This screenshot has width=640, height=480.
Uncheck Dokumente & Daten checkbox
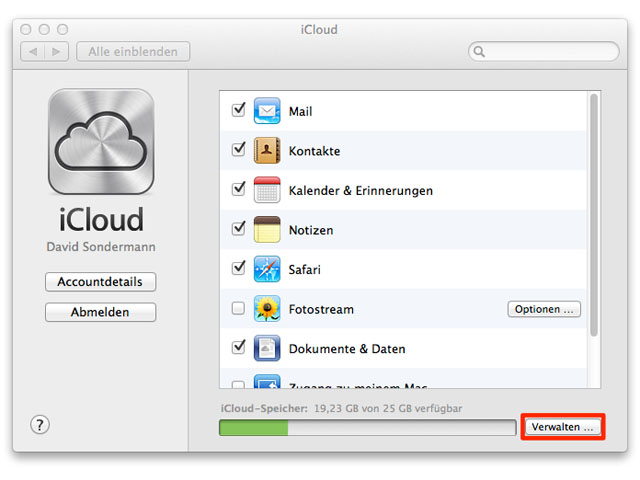(238, 347)
